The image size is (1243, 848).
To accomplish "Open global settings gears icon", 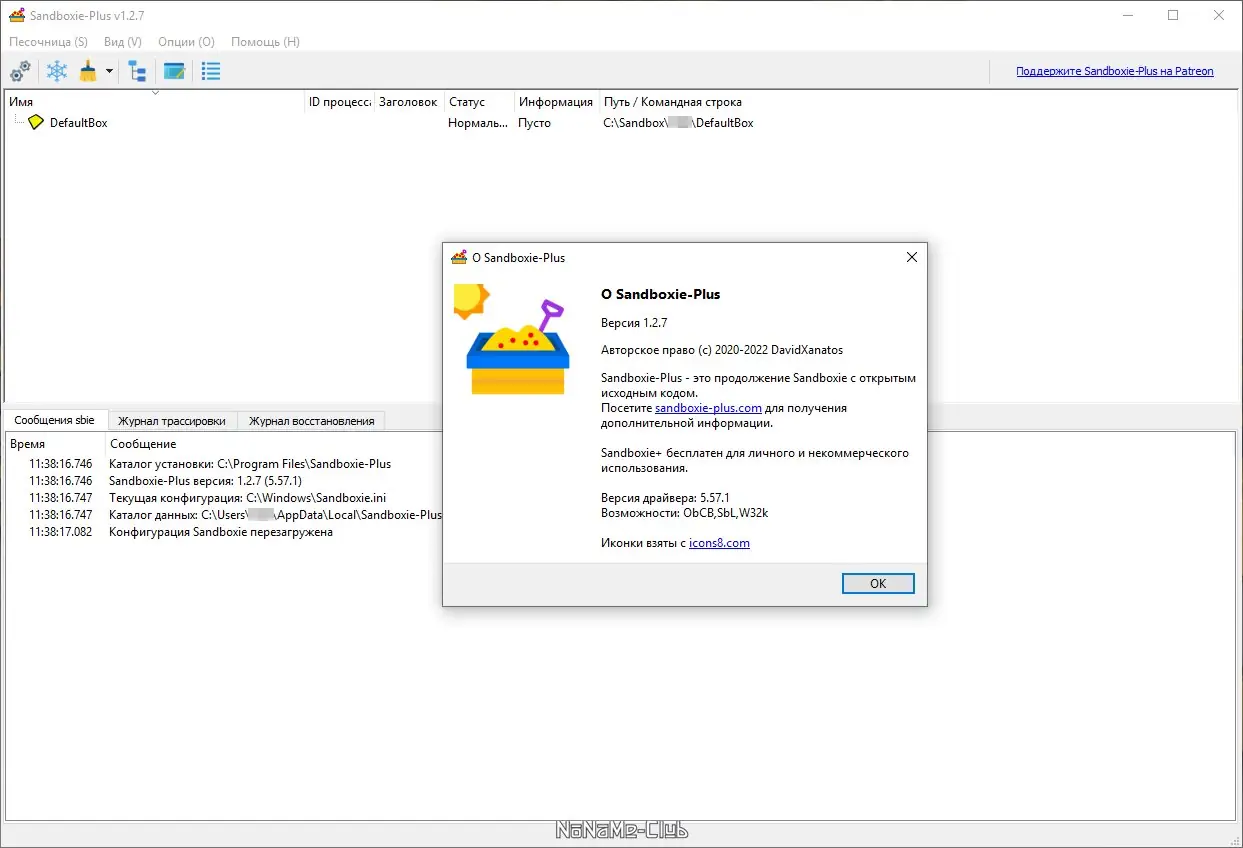I will (x=20, y=71).
